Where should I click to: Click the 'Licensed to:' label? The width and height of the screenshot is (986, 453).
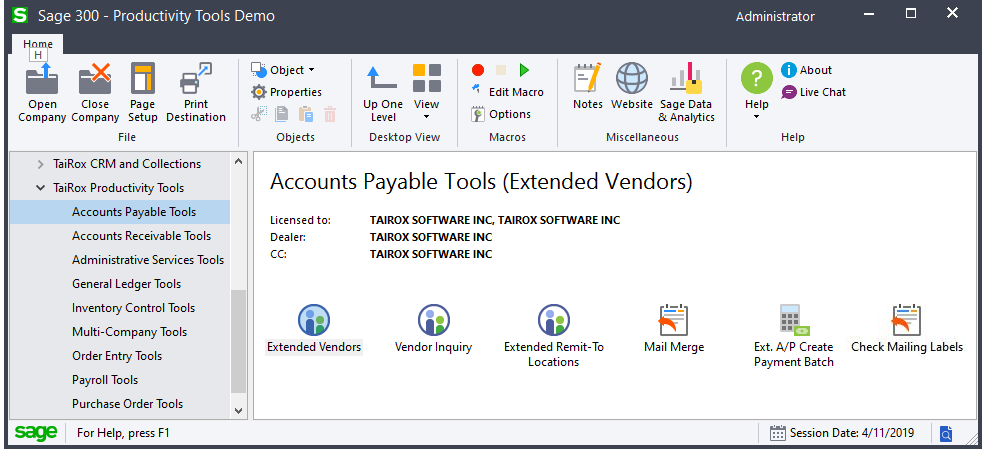click(301, 220)
